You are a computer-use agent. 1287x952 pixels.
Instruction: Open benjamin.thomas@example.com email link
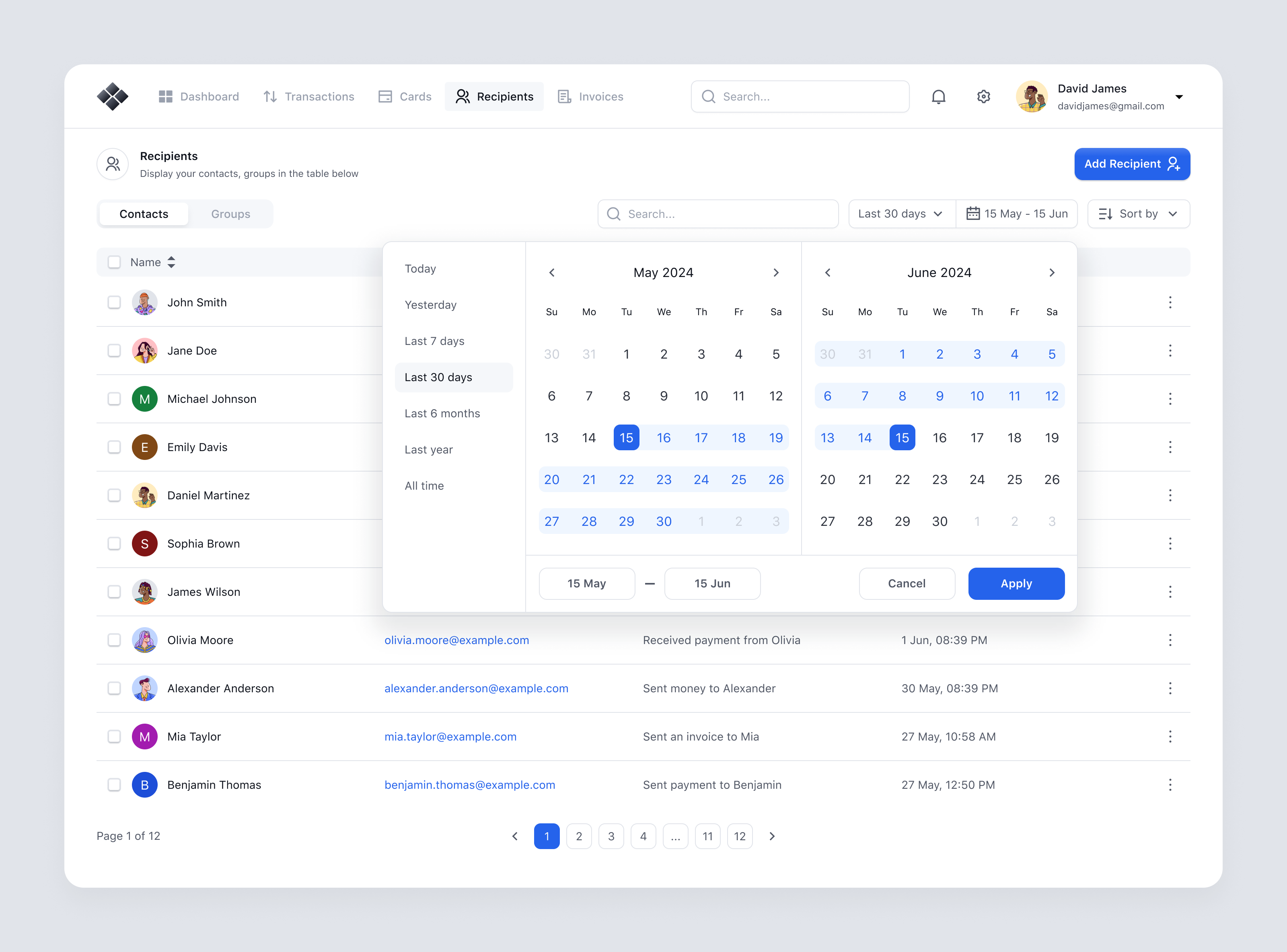[x=470, y=784]
